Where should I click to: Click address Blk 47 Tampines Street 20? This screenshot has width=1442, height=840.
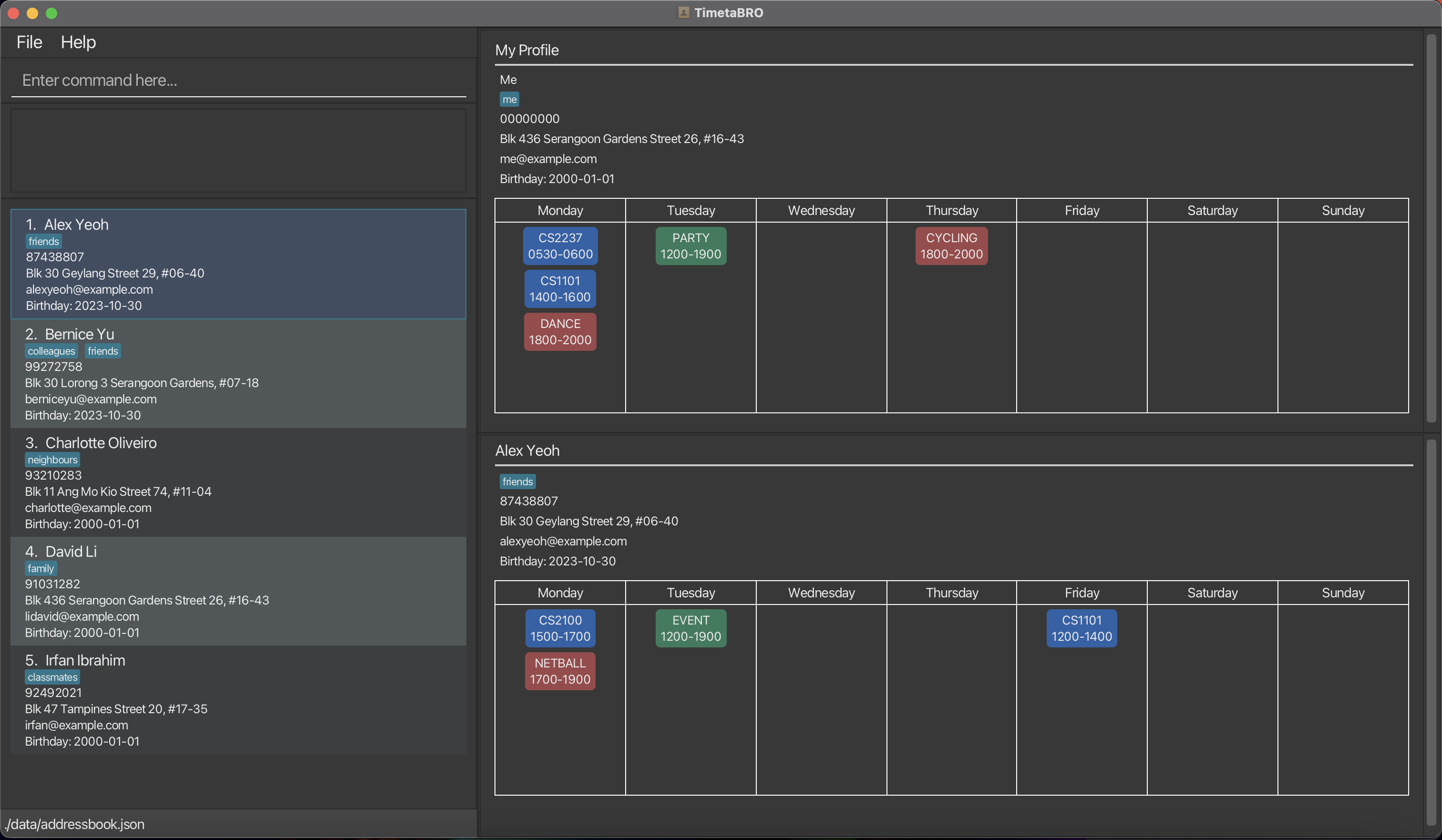pos(116,709)
